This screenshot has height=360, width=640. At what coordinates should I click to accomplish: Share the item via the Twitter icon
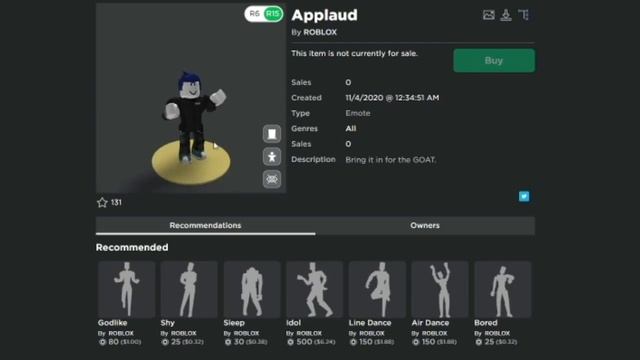(x=524, y=196)
